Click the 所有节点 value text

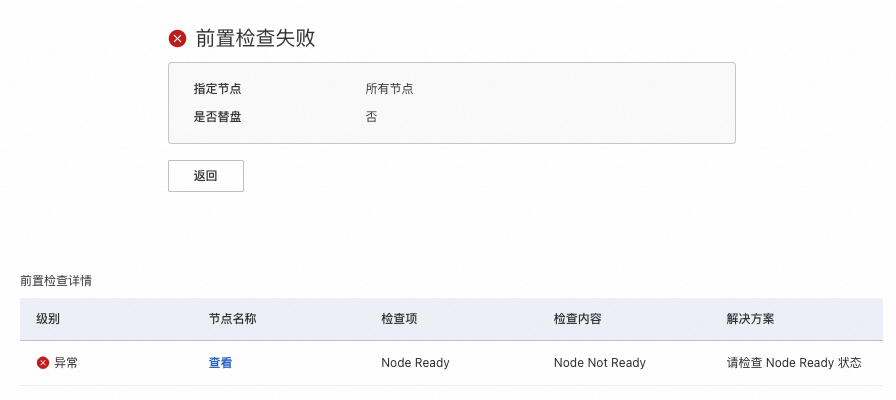click(x=389, y=88)
